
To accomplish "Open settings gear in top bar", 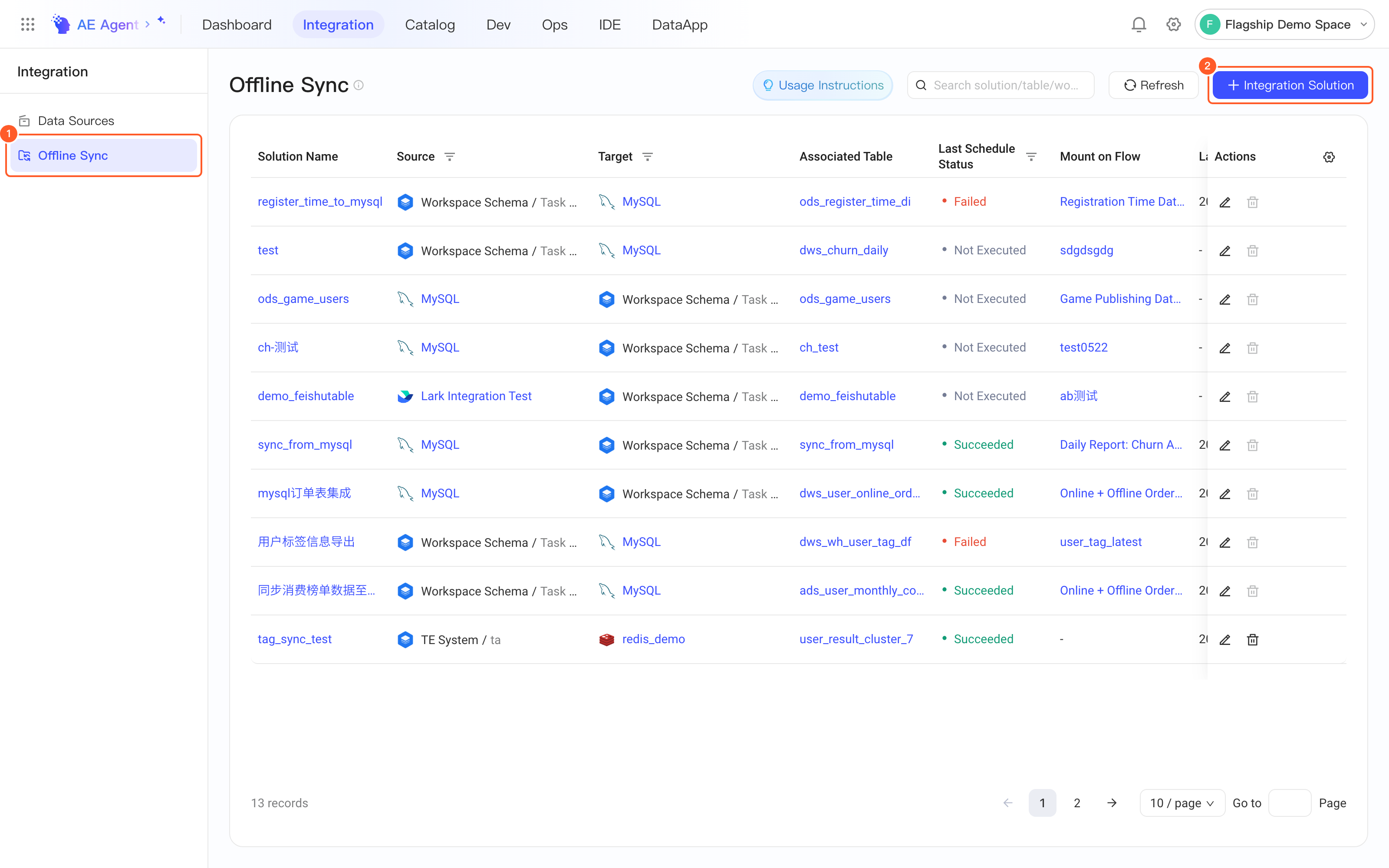I will coord(1173,24).
